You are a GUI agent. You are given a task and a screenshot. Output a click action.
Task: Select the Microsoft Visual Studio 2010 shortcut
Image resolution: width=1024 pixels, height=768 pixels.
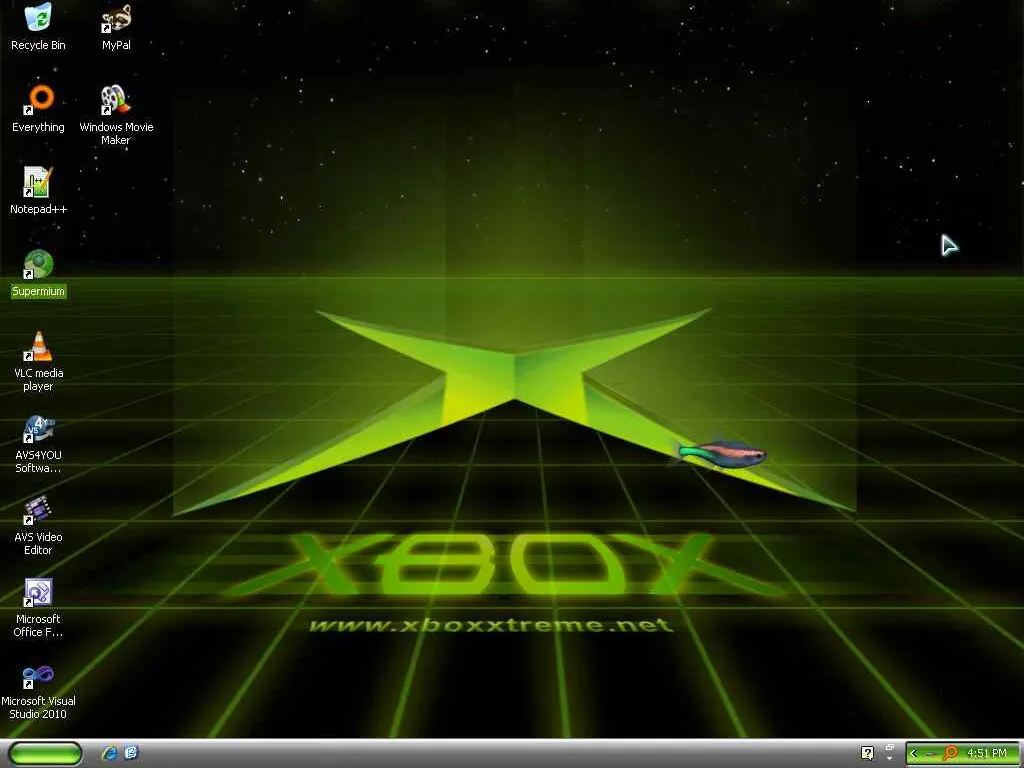pyautogui.click(x=39, y=692)
